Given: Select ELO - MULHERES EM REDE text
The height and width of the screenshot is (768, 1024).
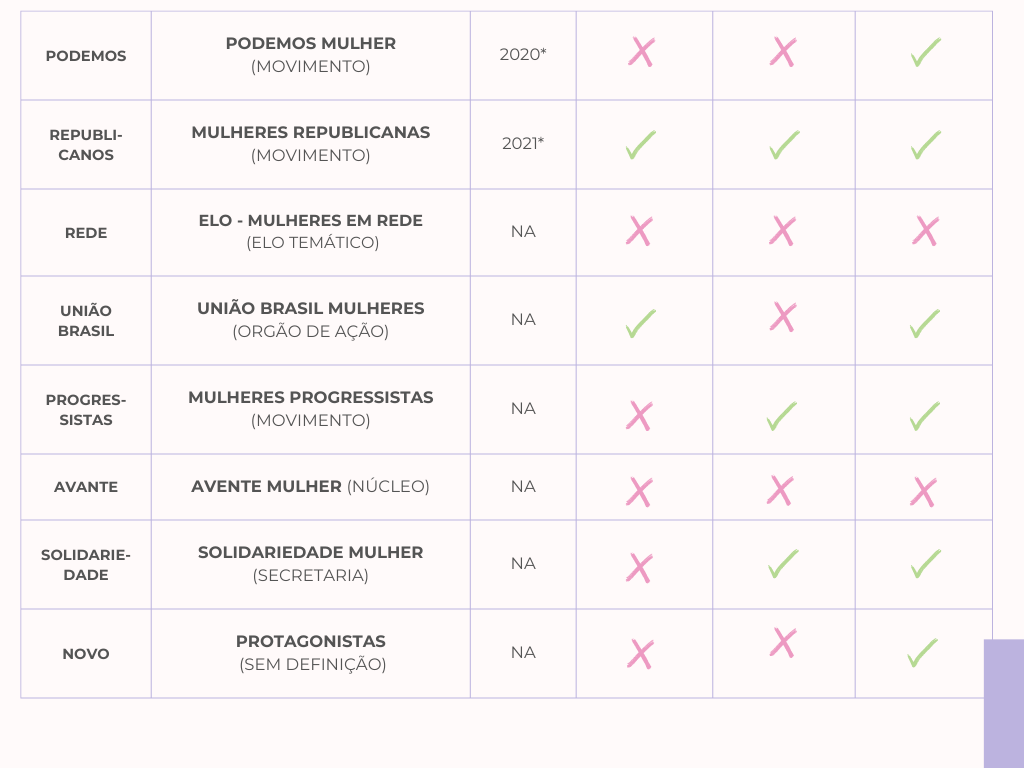Looking at the screenshot, I should point(311,221).
